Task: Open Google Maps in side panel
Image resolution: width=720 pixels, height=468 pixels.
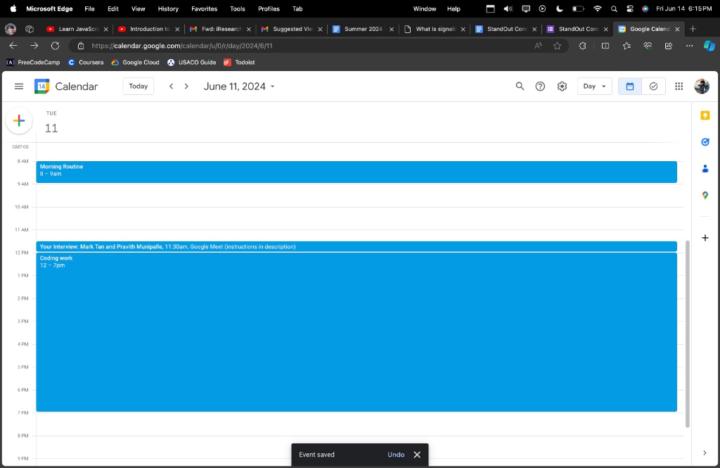Action: [705, 195]
